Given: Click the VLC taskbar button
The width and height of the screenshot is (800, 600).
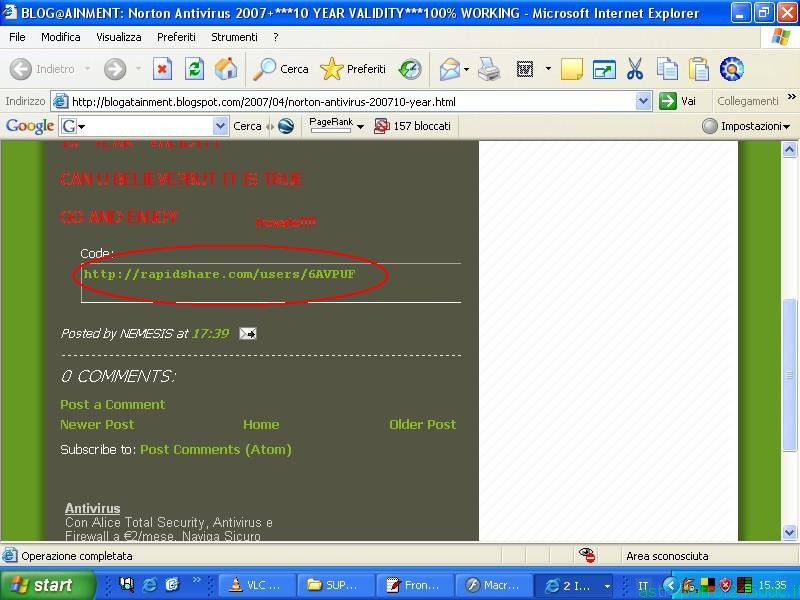Looking at the screenshot, I should (x=257, y=585).
